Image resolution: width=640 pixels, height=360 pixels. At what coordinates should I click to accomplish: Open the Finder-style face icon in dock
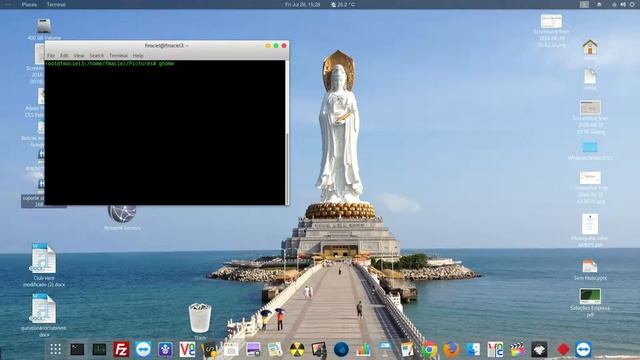click(473, 349)
